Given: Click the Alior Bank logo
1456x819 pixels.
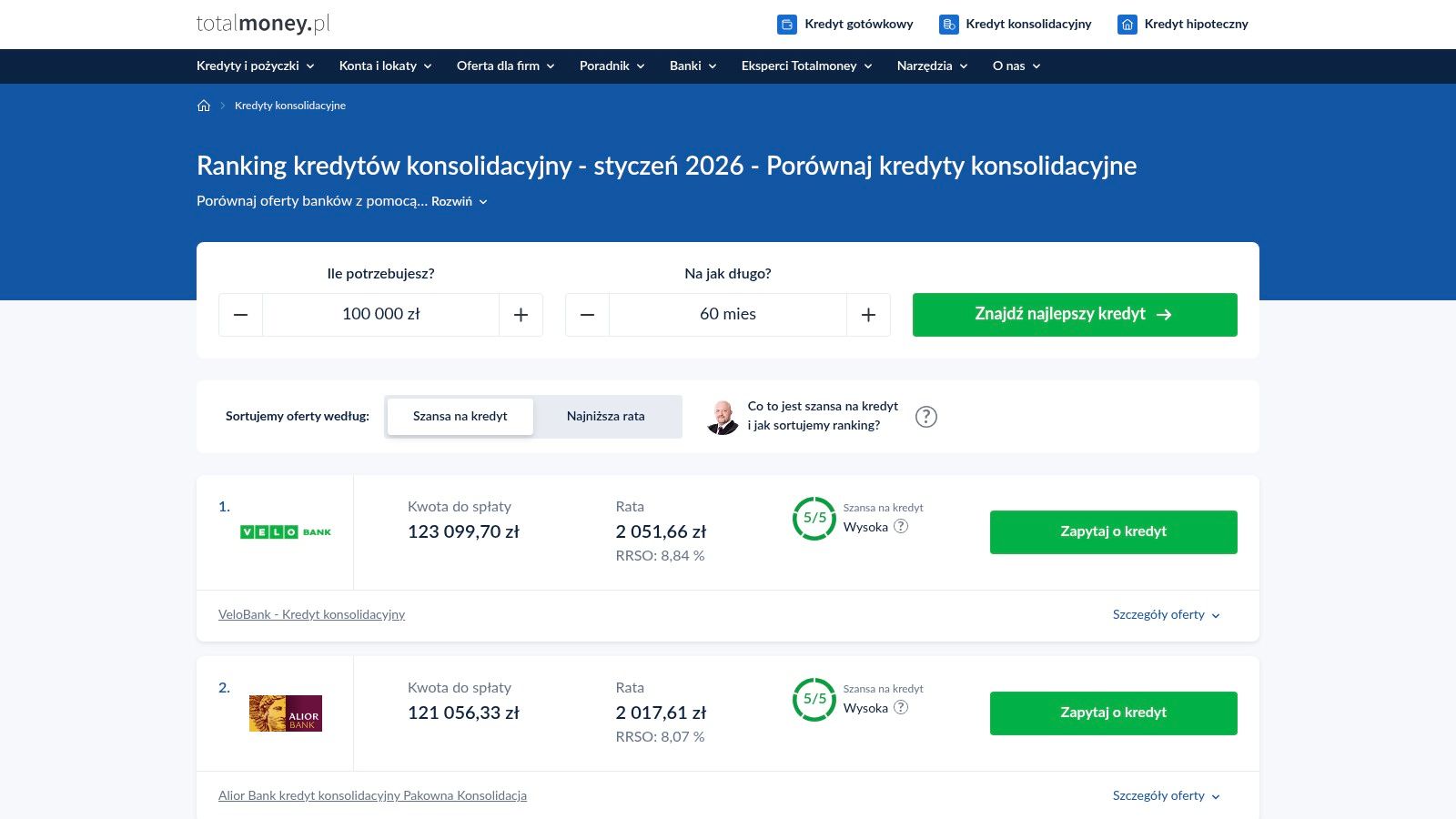Looking at the screenshot, I should coord(286,713).
